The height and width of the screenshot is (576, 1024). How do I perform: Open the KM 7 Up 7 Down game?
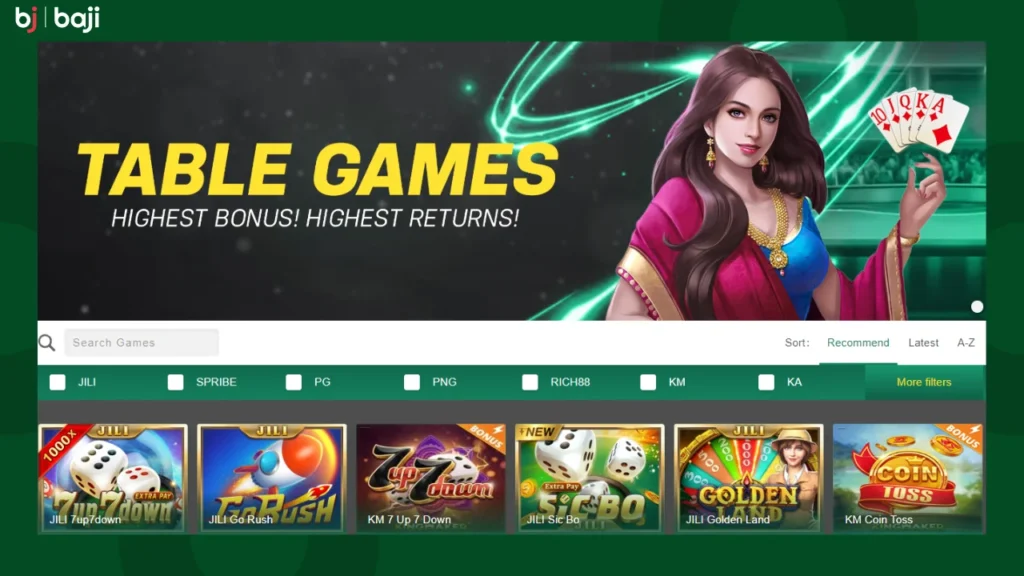[x=431, y=478]
